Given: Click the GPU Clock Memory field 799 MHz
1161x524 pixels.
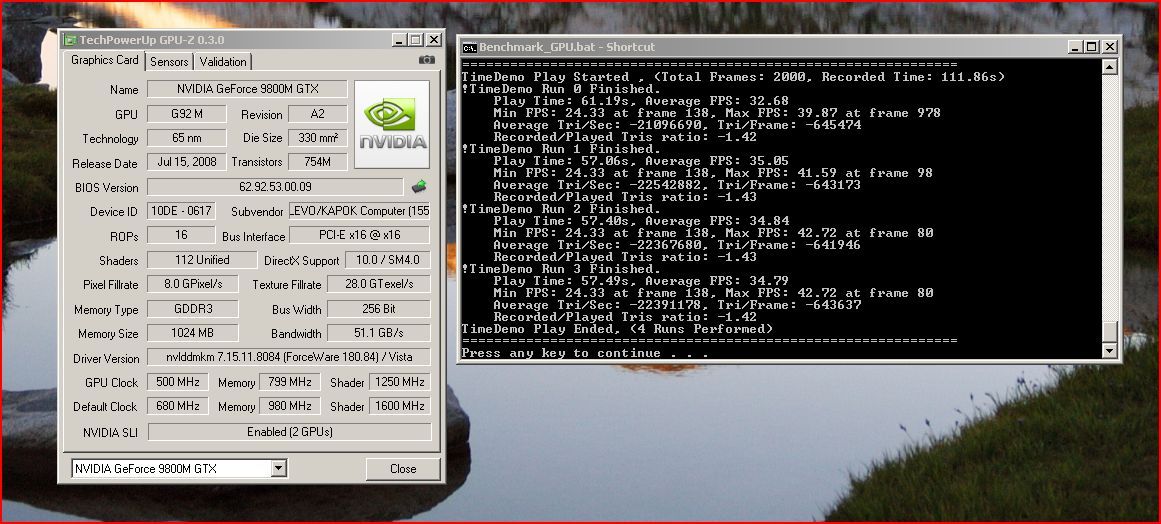Looking at the screenshot, I should [x=290, y=382].
